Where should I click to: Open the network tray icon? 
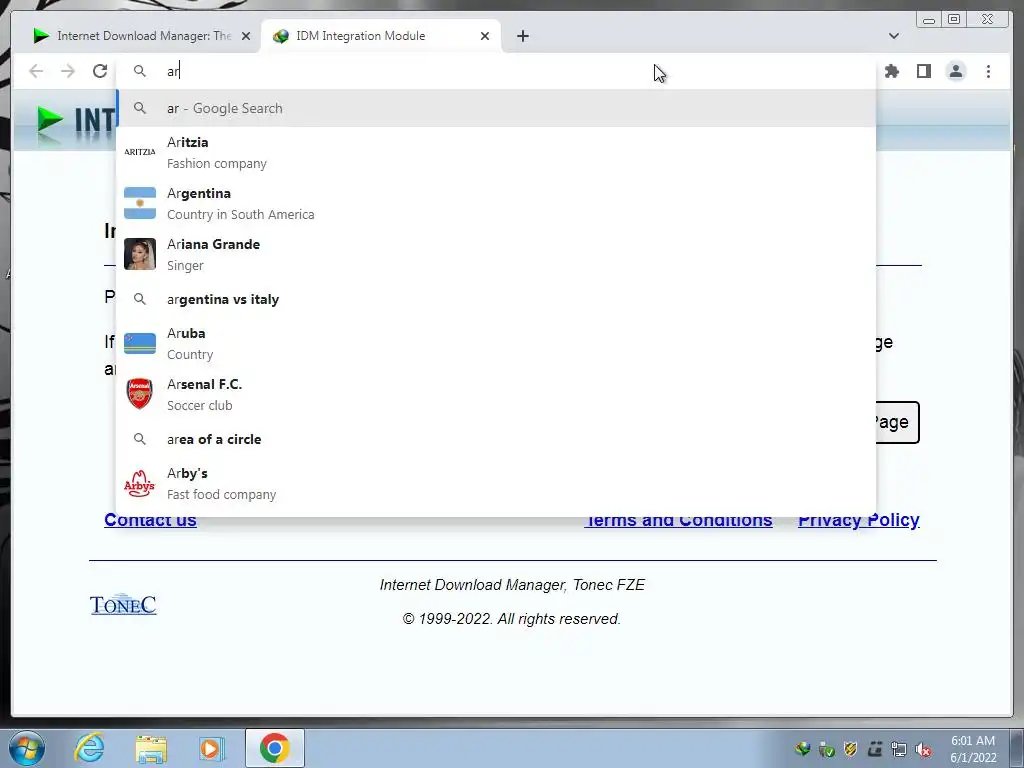[x=899, y=750]
